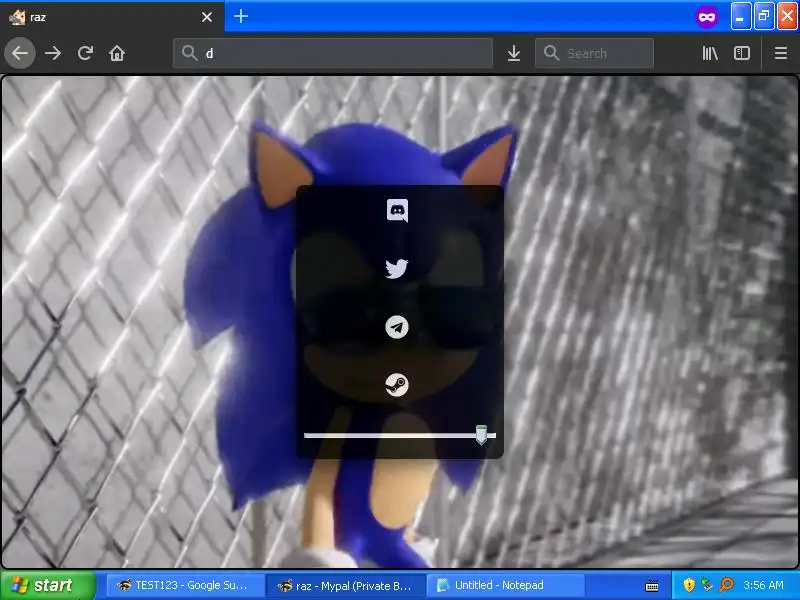800x600 pixels.
Task: Click the address bar containing 'd'
Action: pos(333,53)
